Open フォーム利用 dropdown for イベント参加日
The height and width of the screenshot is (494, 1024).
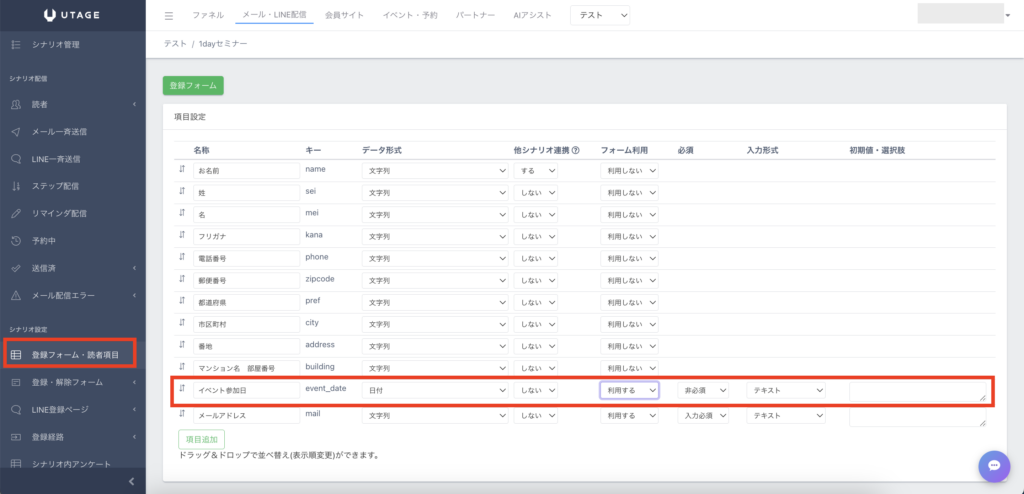629,390
